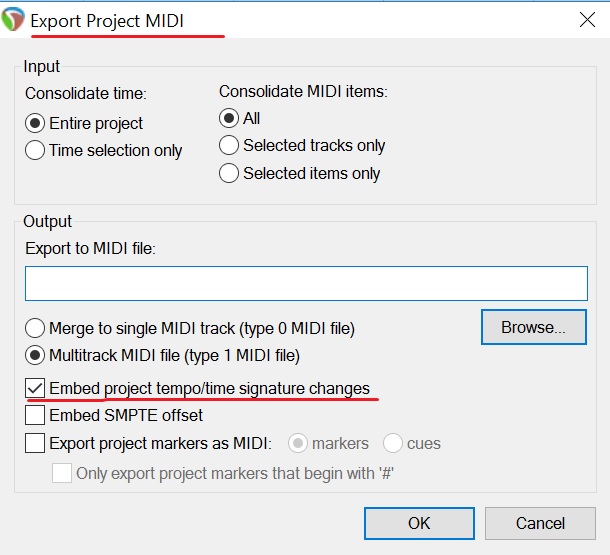Select All under Consolidate MIDI items
Image resolution: width=610 pixels, height=555 pixels.
pos(229,119)
